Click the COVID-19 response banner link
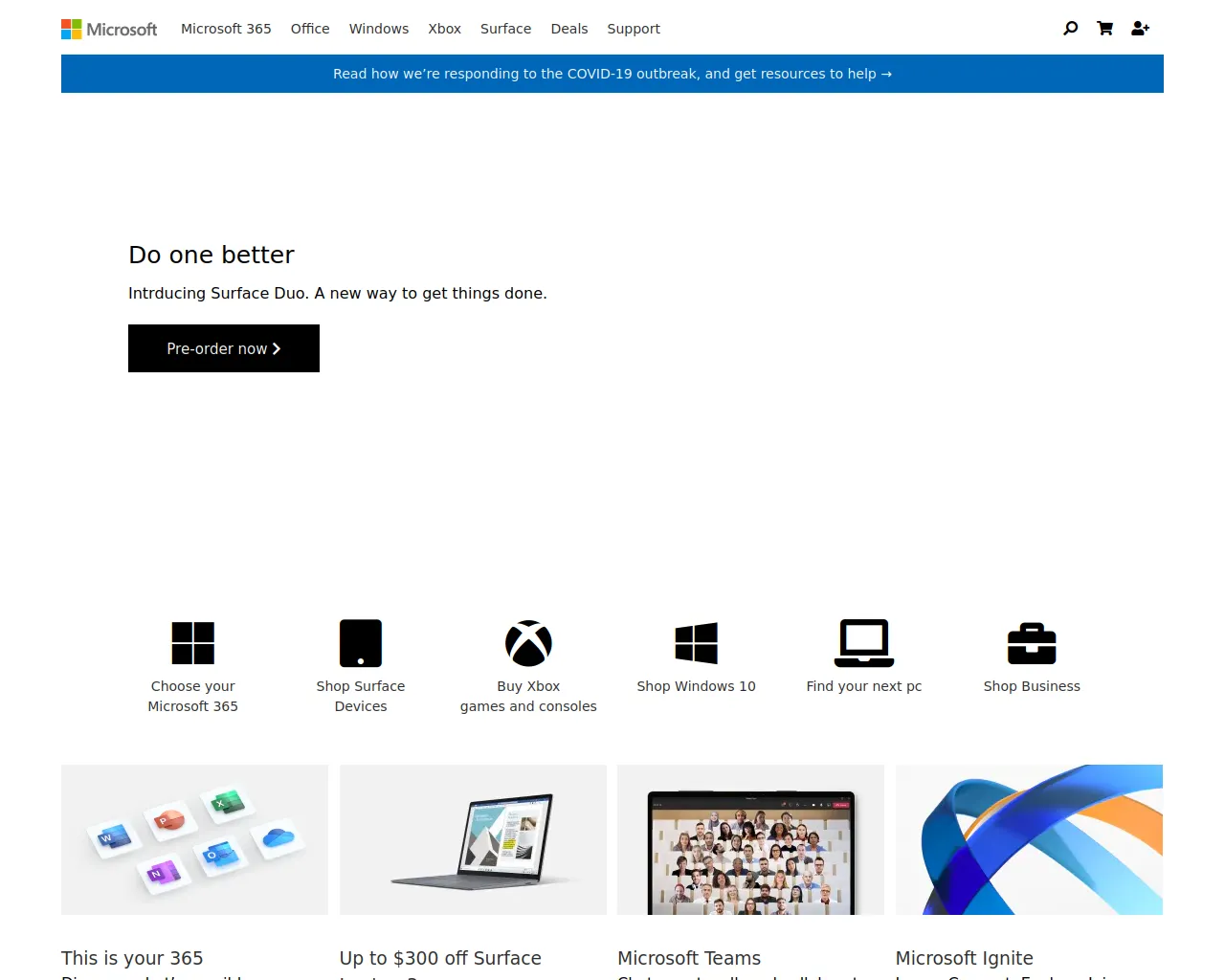 point(612,74)
